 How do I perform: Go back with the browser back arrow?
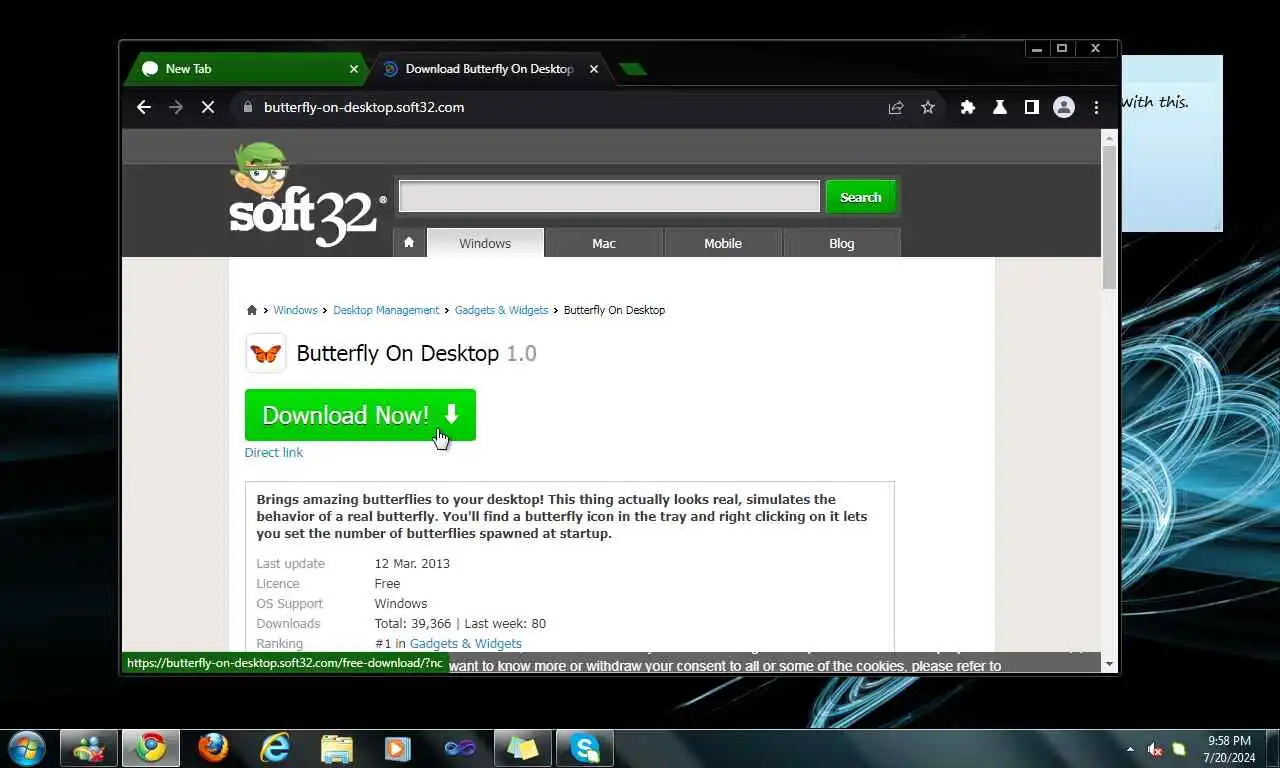point(144,107)
